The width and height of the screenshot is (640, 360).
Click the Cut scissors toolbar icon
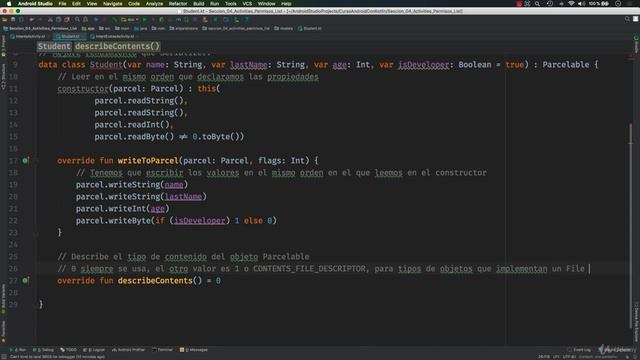click(x=50, y=19)
